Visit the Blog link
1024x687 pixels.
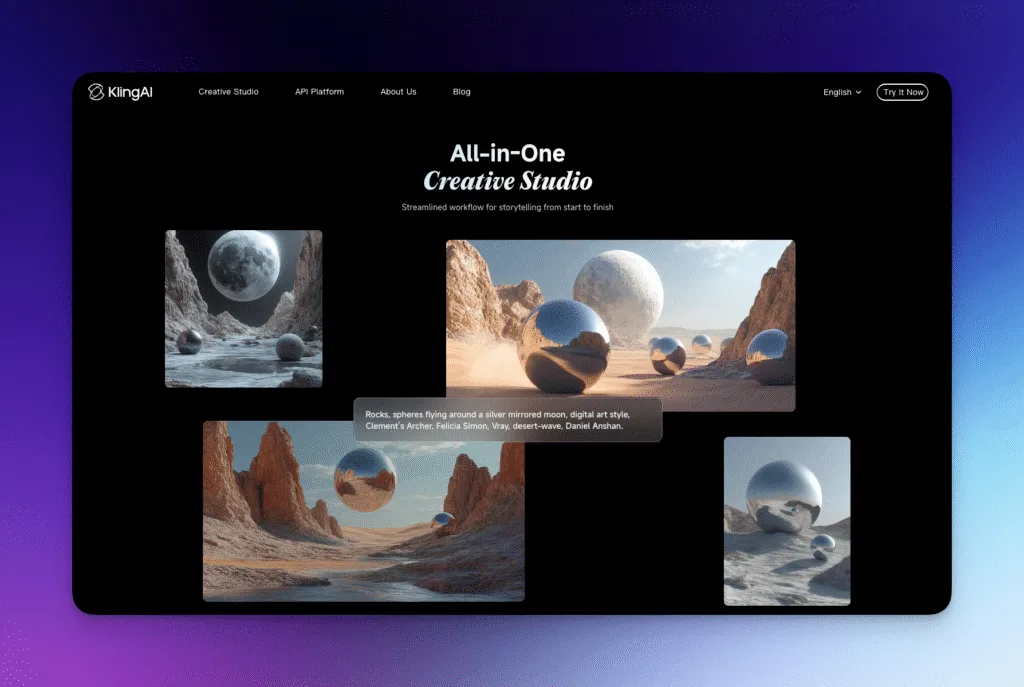point(462,92)
